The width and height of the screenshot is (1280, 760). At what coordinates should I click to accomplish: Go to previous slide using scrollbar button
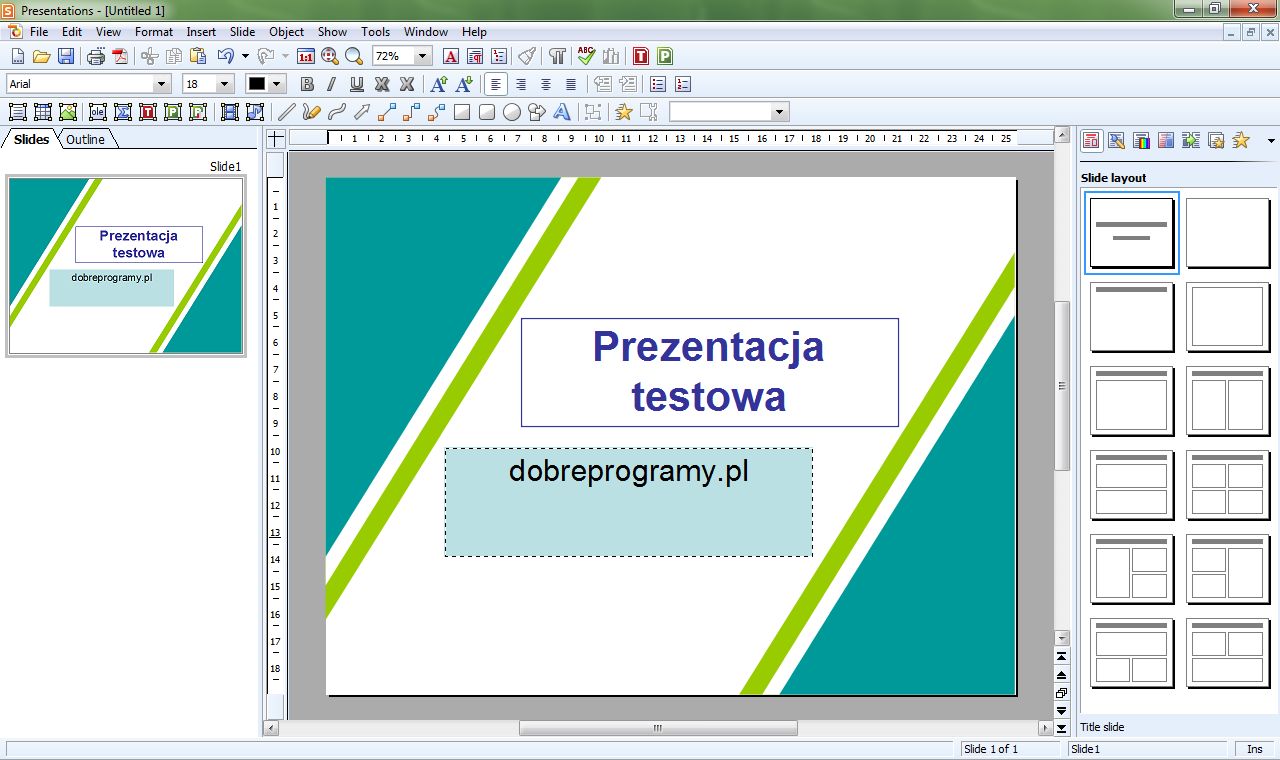click(1062, 675)
